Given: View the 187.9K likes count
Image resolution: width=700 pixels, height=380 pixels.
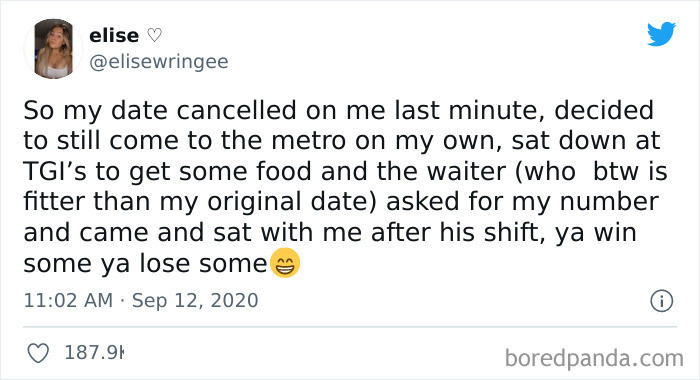Looking at the screenshot, I should pos(94,353).
